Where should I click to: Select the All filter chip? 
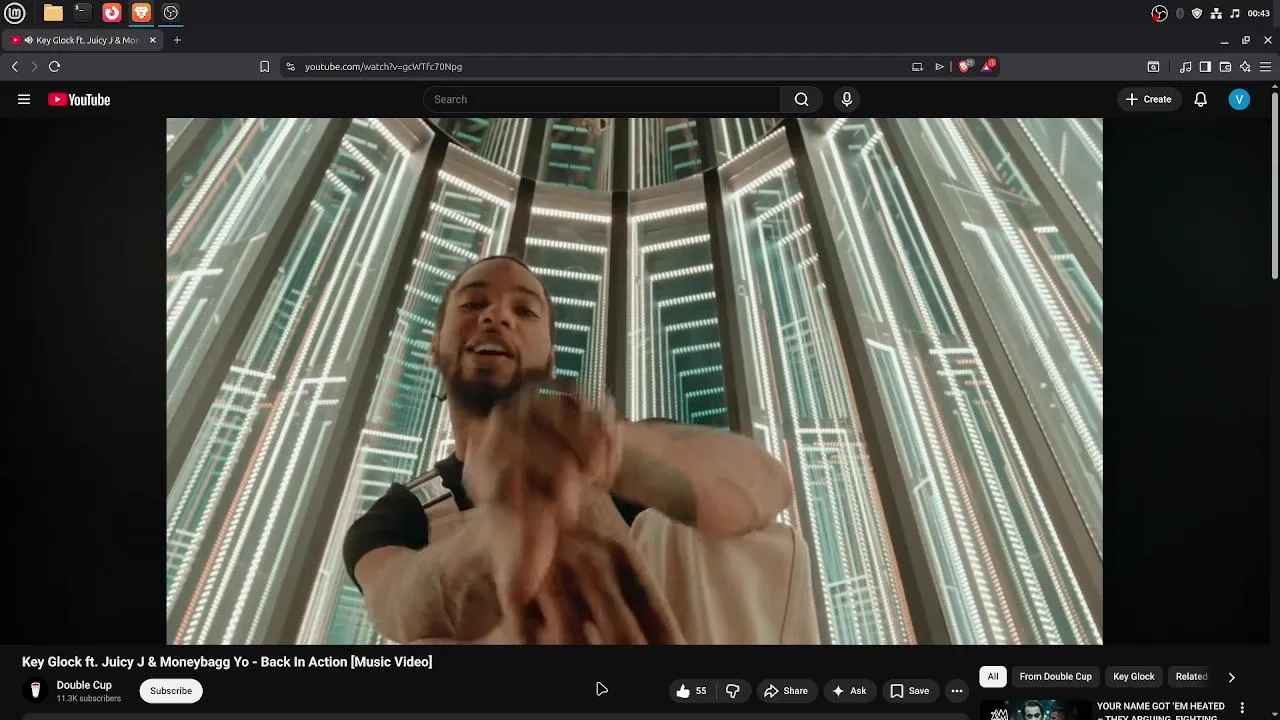(993, 677)
